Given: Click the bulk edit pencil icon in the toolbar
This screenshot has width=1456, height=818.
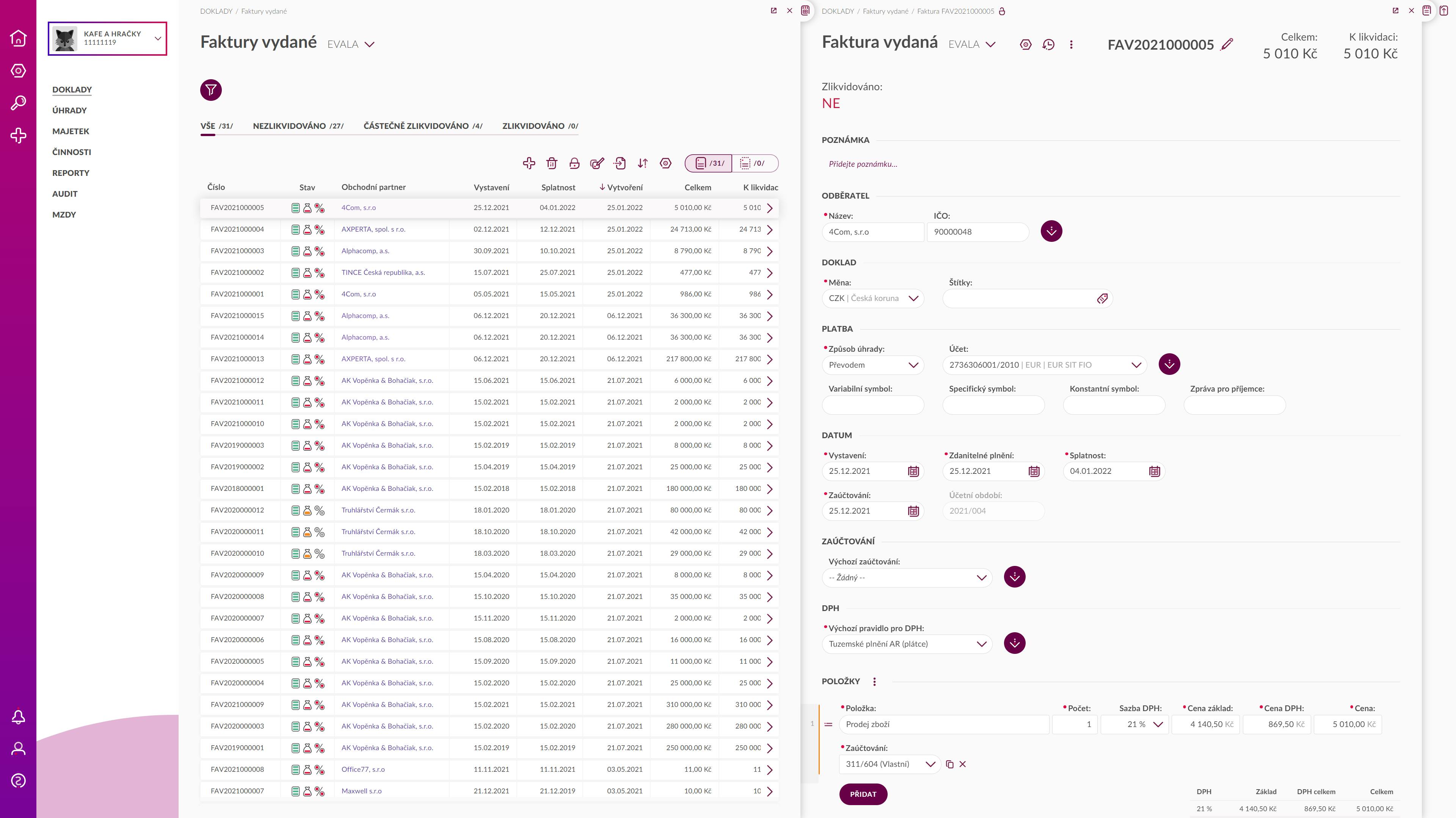Looking at the screenshot, I should [x=597, y=163].
